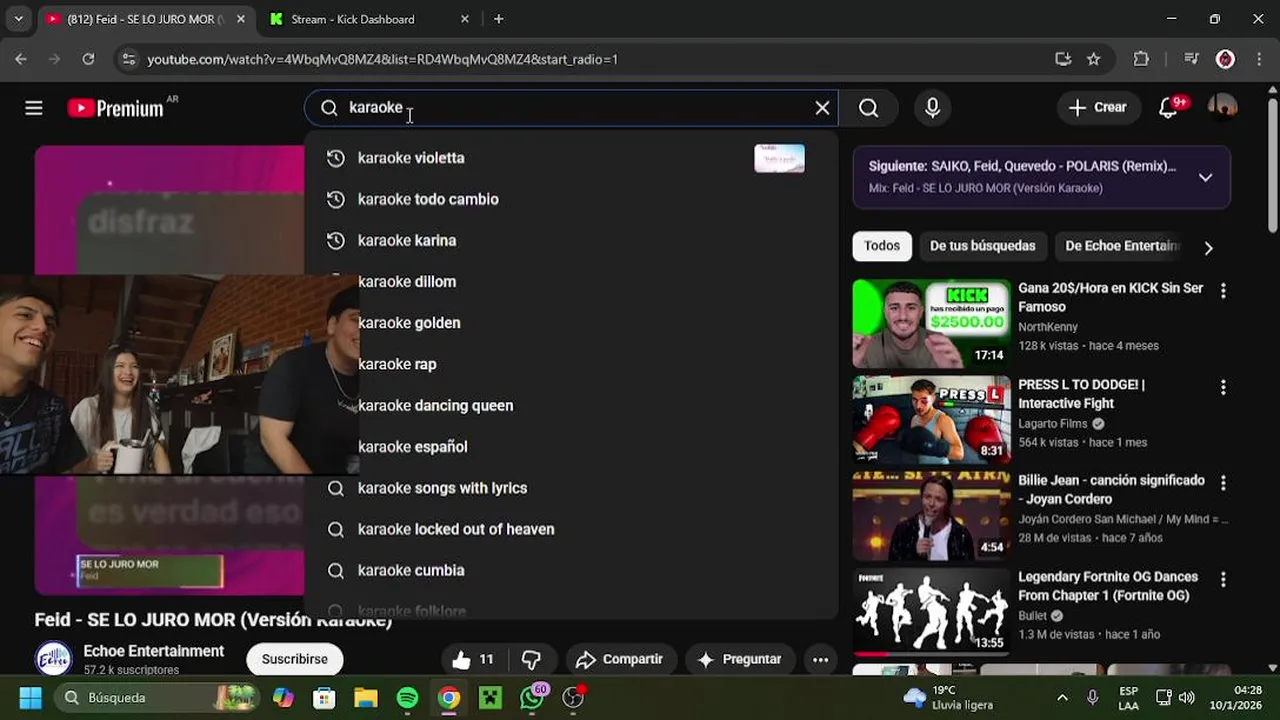Open Gana 20$/Hora en KICK video thumbnail

pos(931,324)
